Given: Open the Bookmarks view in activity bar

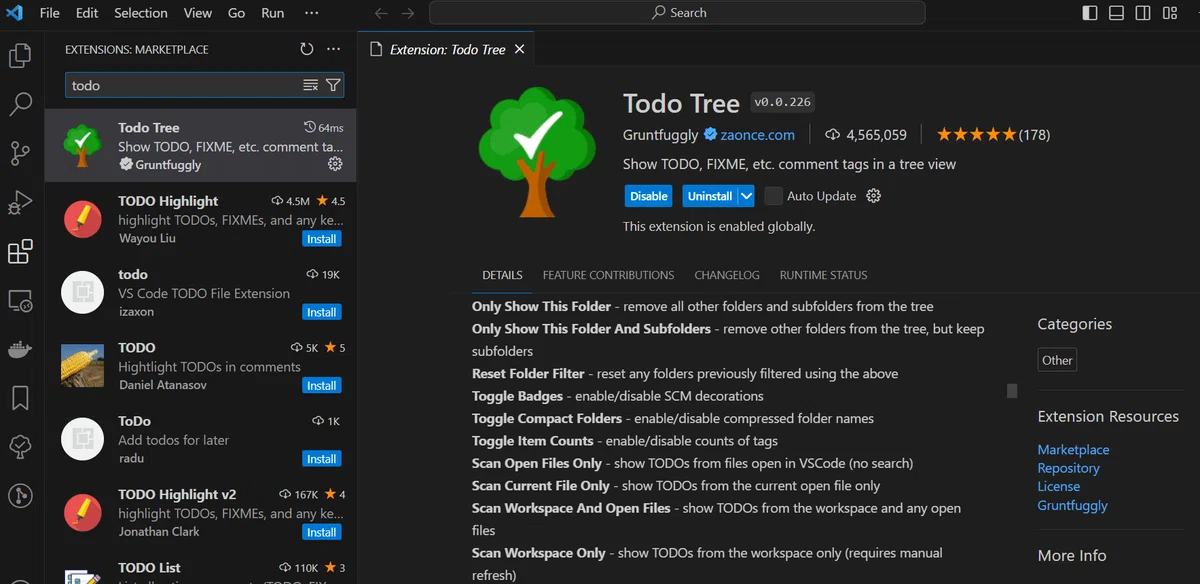Looking at the screenshot, I should 20,398.
